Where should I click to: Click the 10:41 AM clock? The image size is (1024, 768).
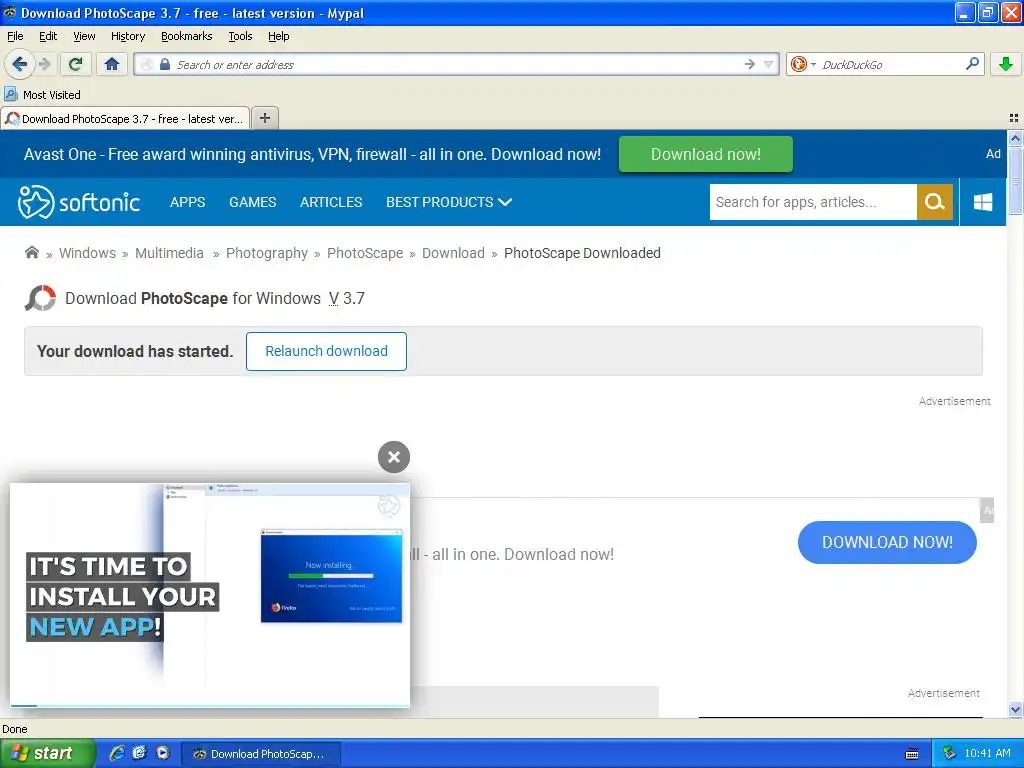[x=987, y=753]
